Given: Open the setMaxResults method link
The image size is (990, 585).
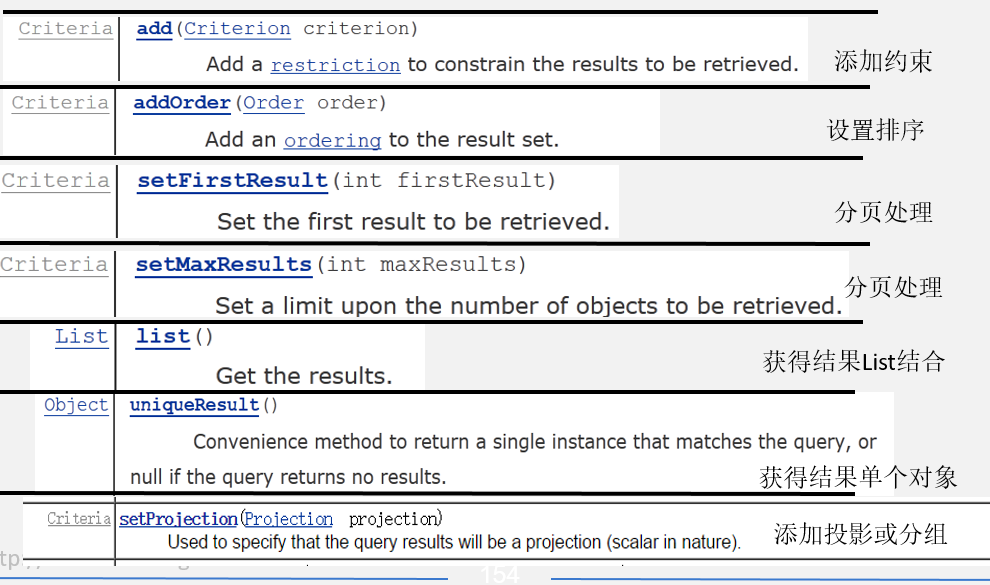Looking at the screenshot, I should point(224,265).
